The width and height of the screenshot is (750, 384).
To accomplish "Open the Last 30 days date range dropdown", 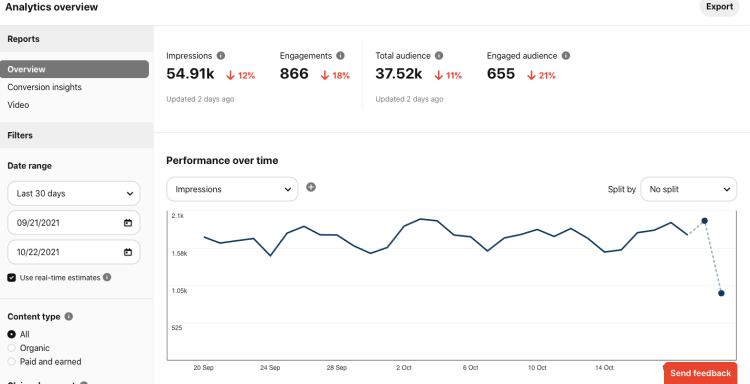I will coord(74,194).
